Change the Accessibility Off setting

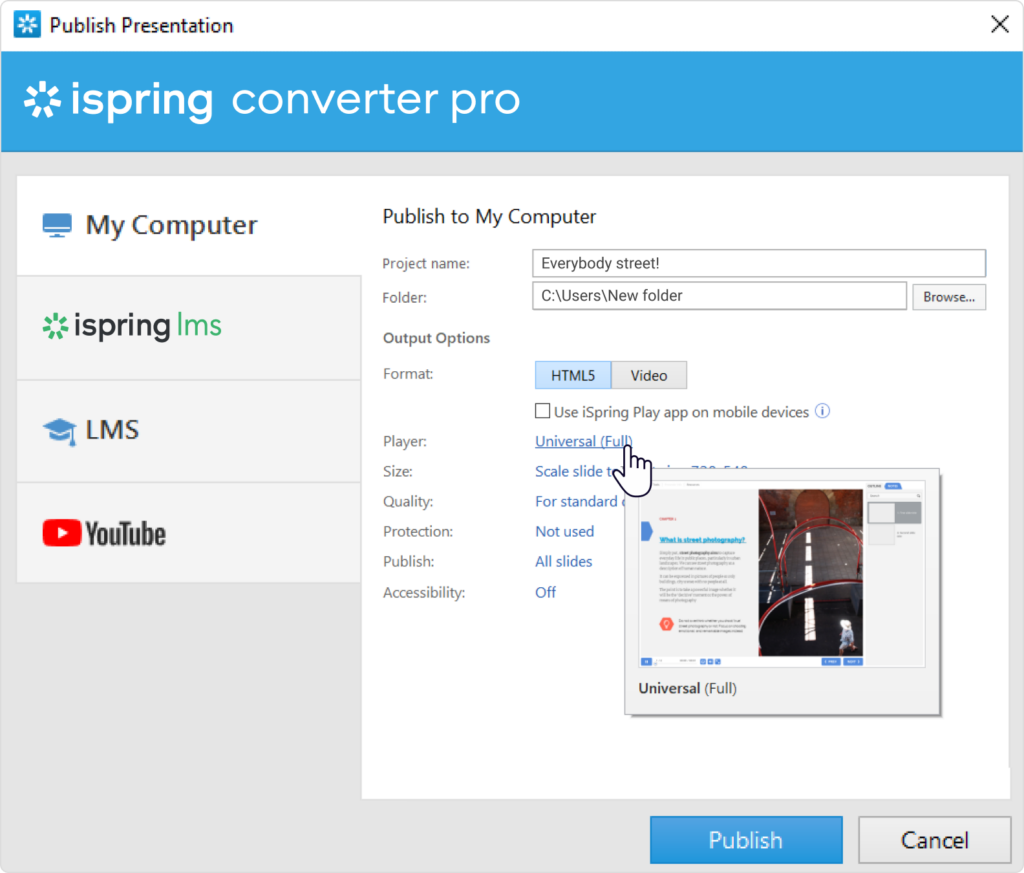coord(545,592)
